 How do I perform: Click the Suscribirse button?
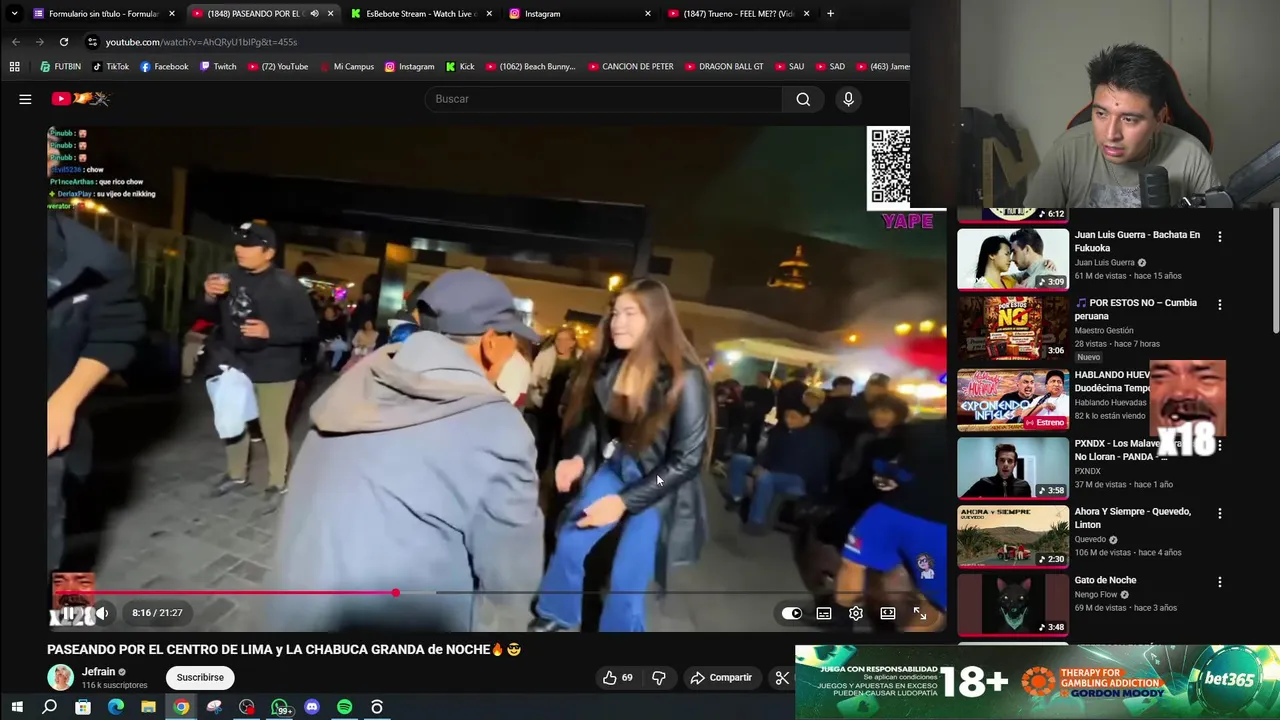(x=200, y=677)
